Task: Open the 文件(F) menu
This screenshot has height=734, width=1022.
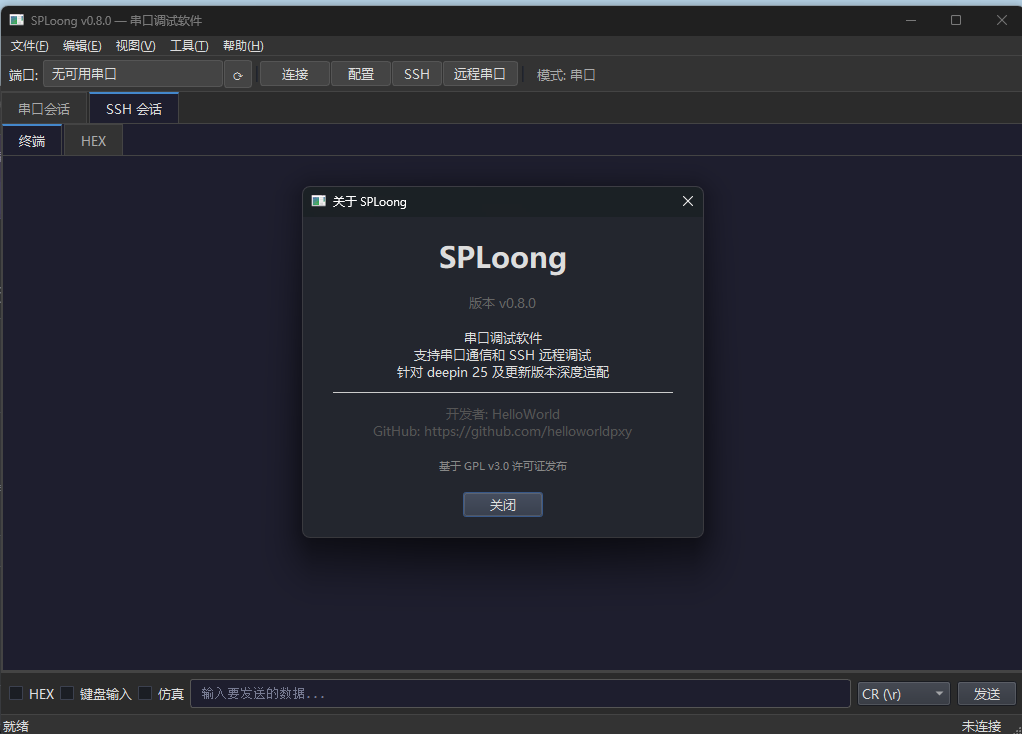Action: coord(29,46)
